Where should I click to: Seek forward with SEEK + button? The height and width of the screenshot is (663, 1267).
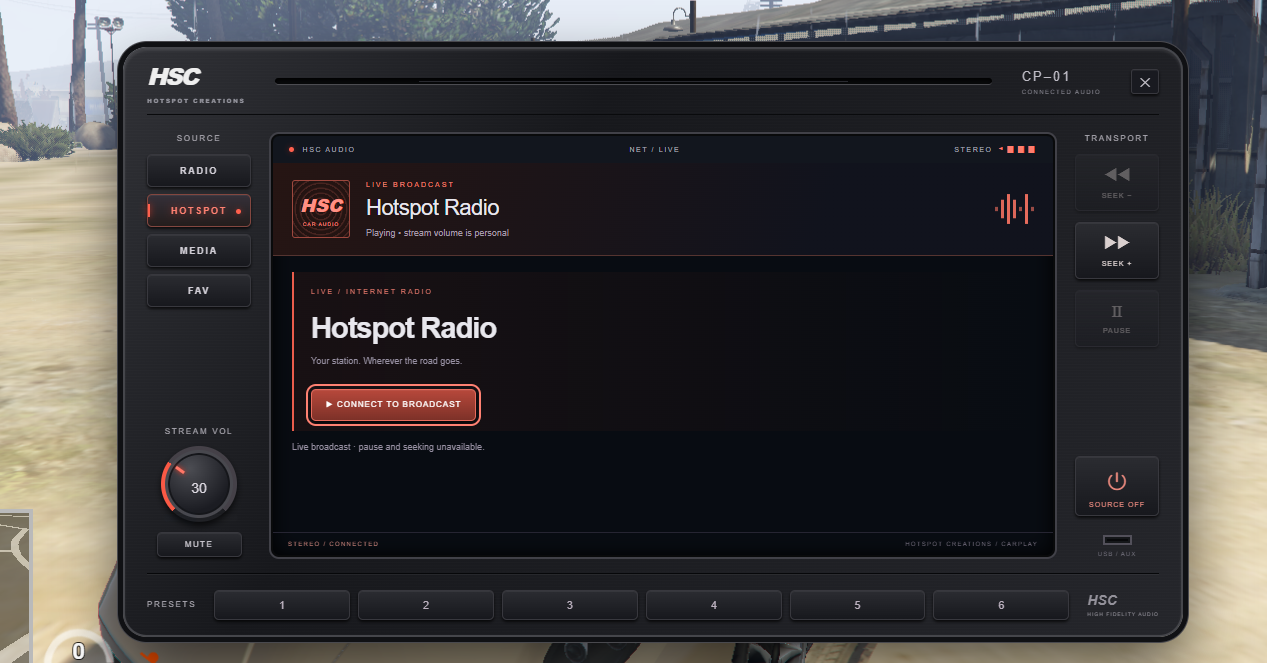pos(1116,250)
